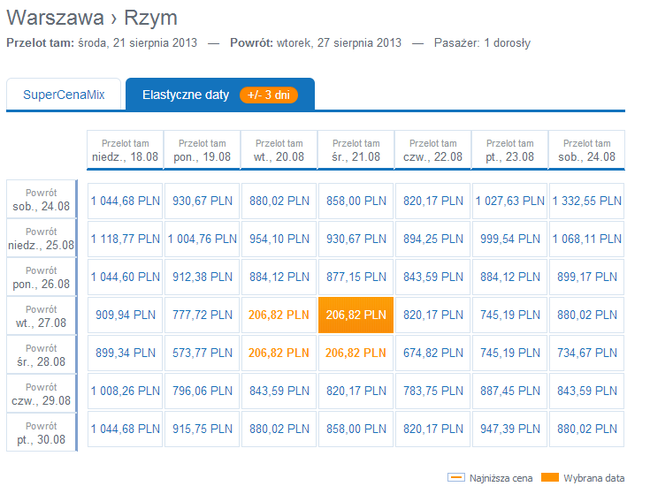Choose the 1 118,77 PLN fare

coord(125,239)
